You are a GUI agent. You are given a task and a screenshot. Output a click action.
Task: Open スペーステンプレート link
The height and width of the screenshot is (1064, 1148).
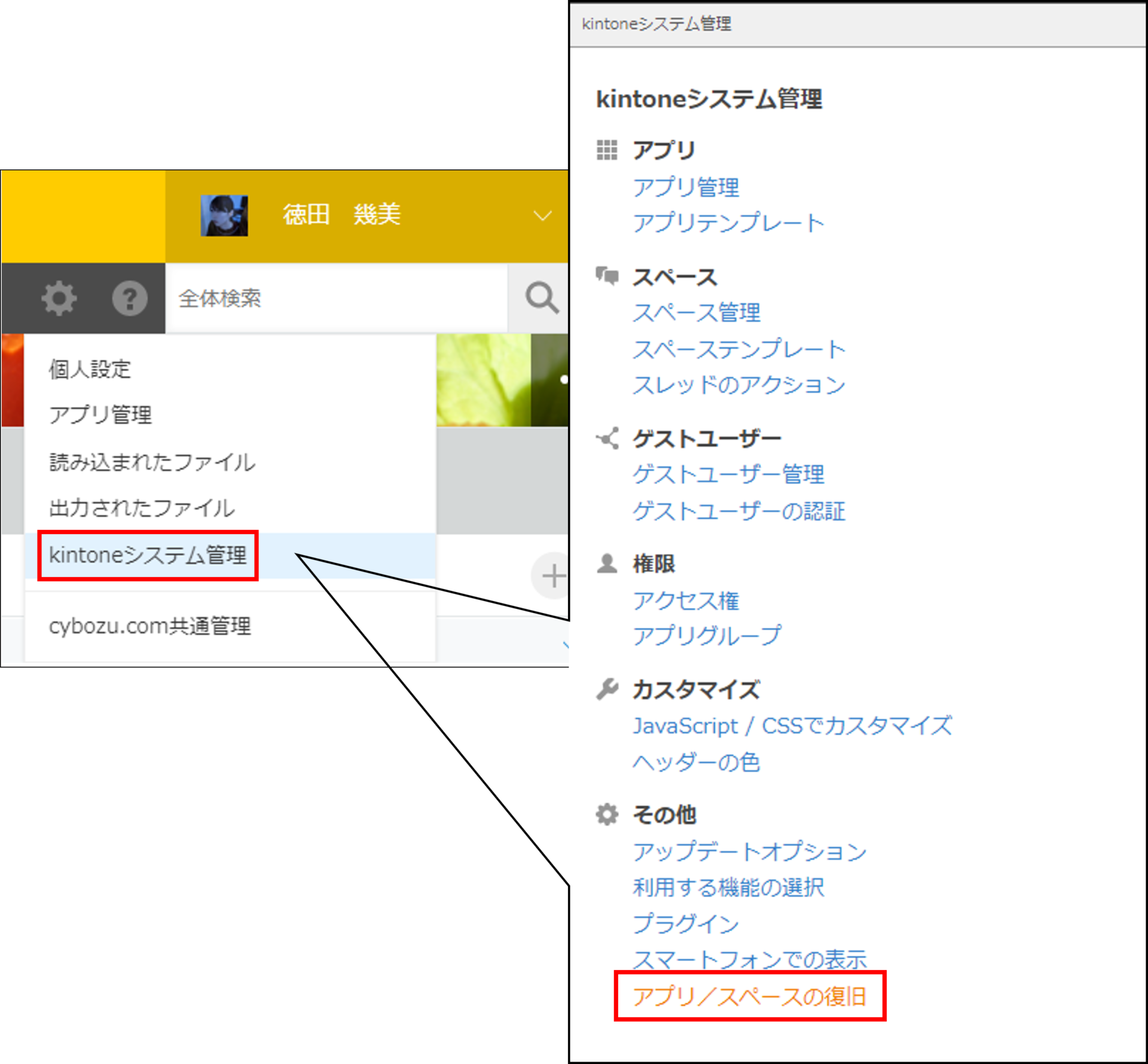pos(739,349)
